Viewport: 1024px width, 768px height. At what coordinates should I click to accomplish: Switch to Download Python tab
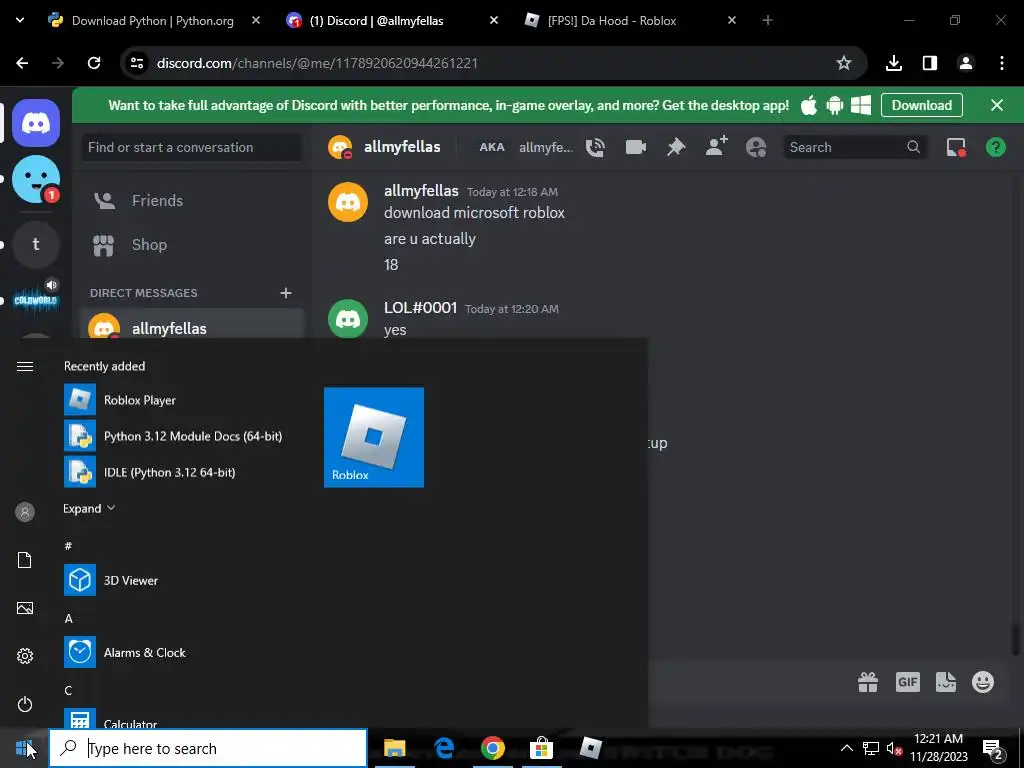[x=153, y=21]
